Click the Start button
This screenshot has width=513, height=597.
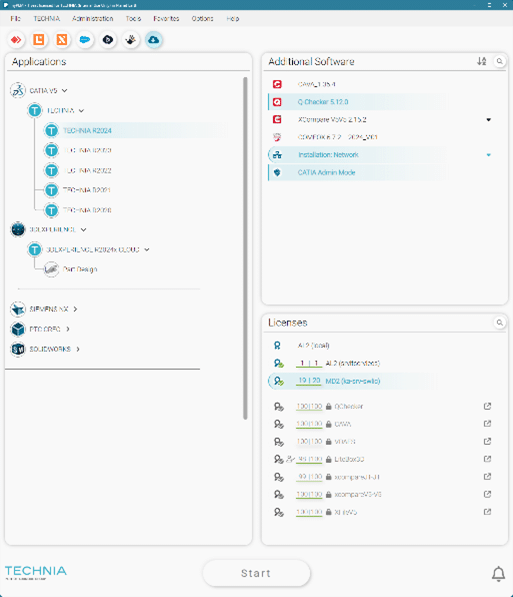point(256,573)
